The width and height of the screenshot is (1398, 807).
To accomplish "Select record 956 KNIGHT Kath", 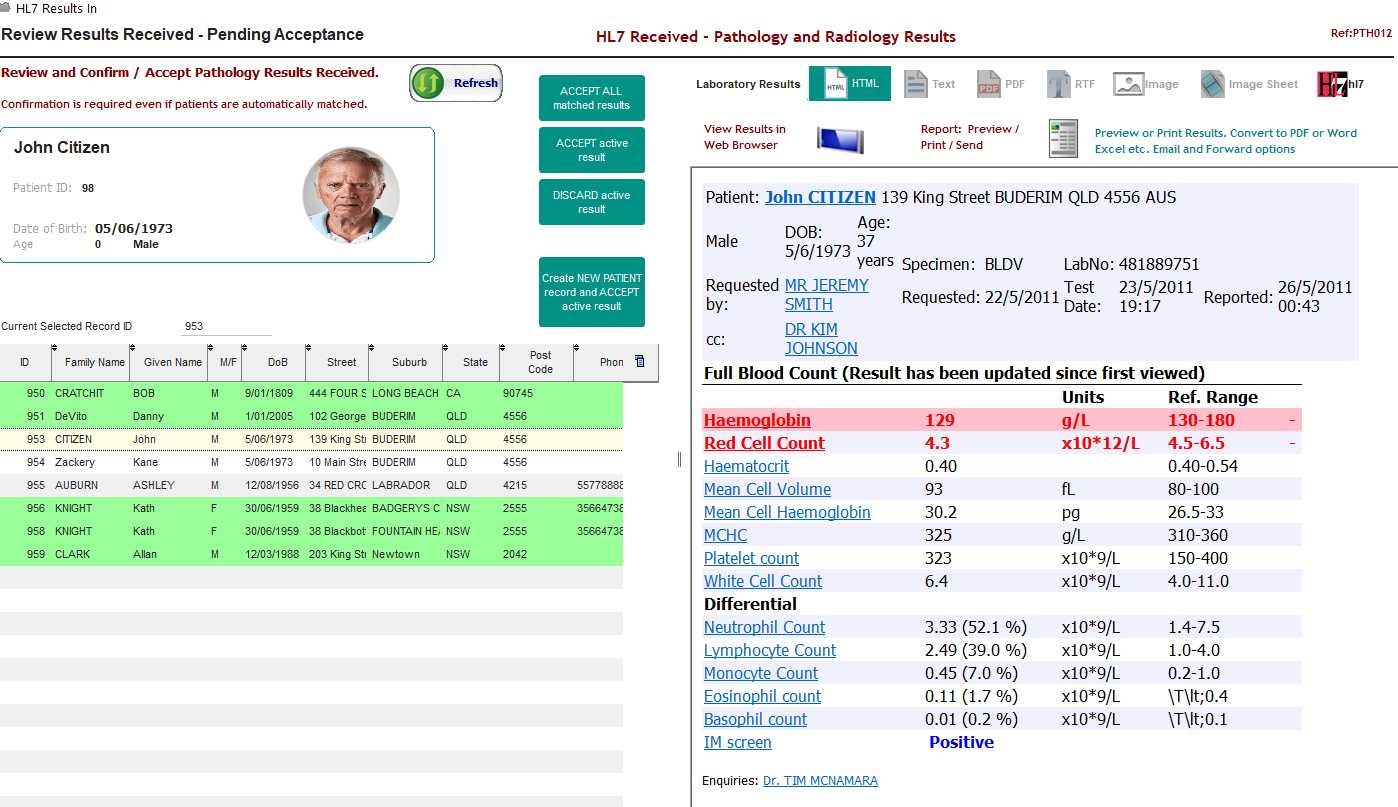I will pyautogui.click(x=311, y=508).
